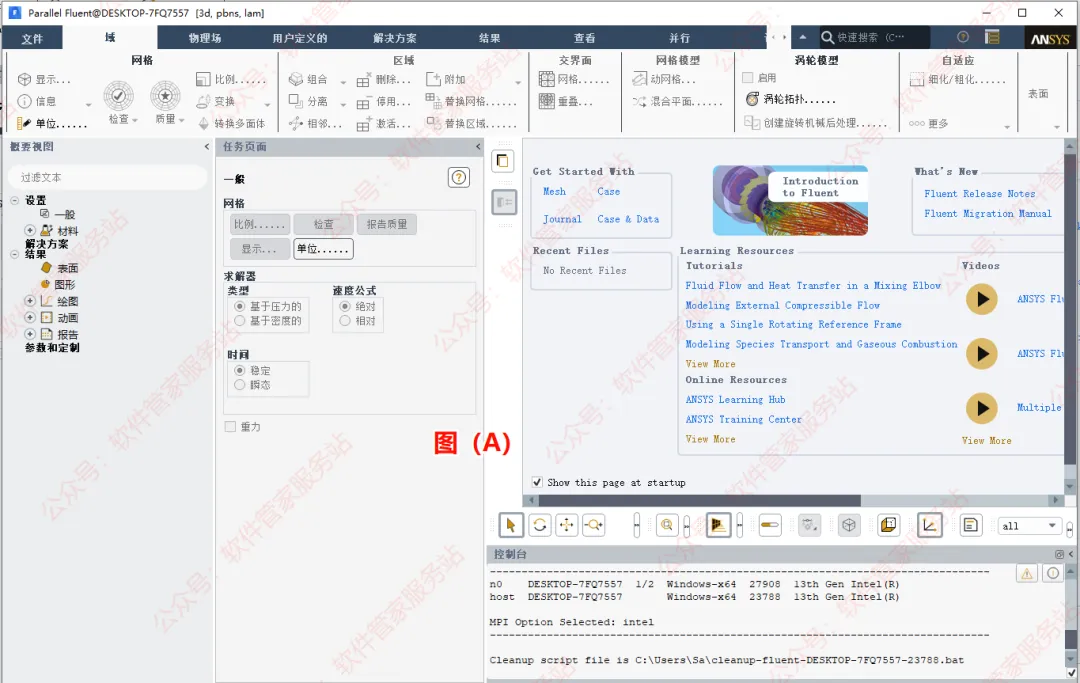The width and height of the screenshot is (1080, 683).
Task: Select 相对 velocity formulation
Action: [x=345, y=321]
